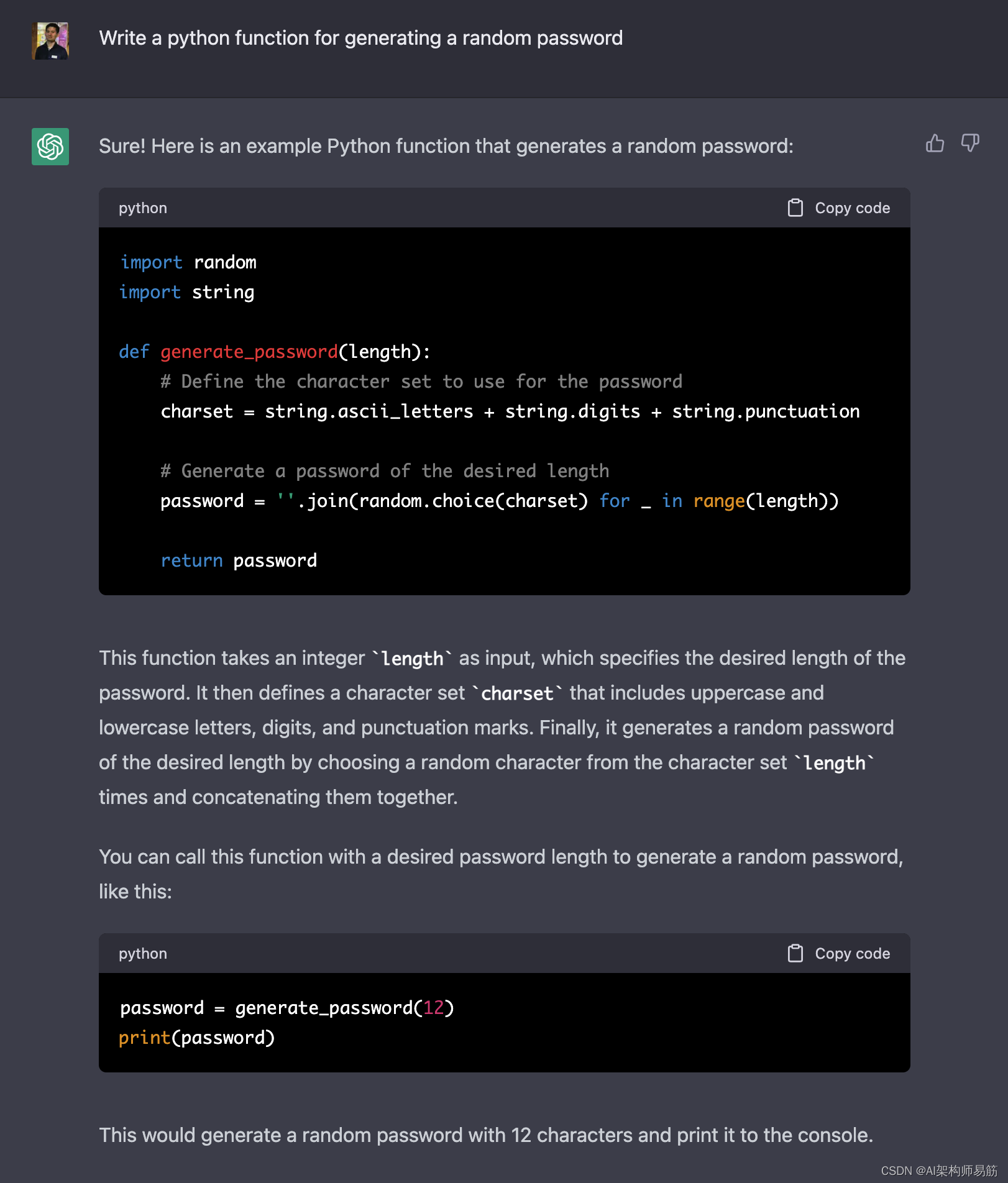Click the ''.join(random.choice(charset) line
This screenshot has width=1008, height=1183.
[x=500, y=501]
